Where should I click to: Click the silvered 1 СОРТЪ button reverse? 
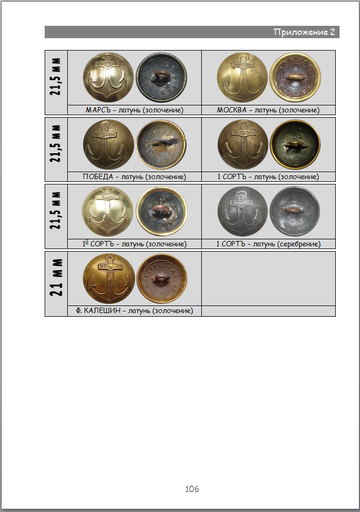point(295,212)
